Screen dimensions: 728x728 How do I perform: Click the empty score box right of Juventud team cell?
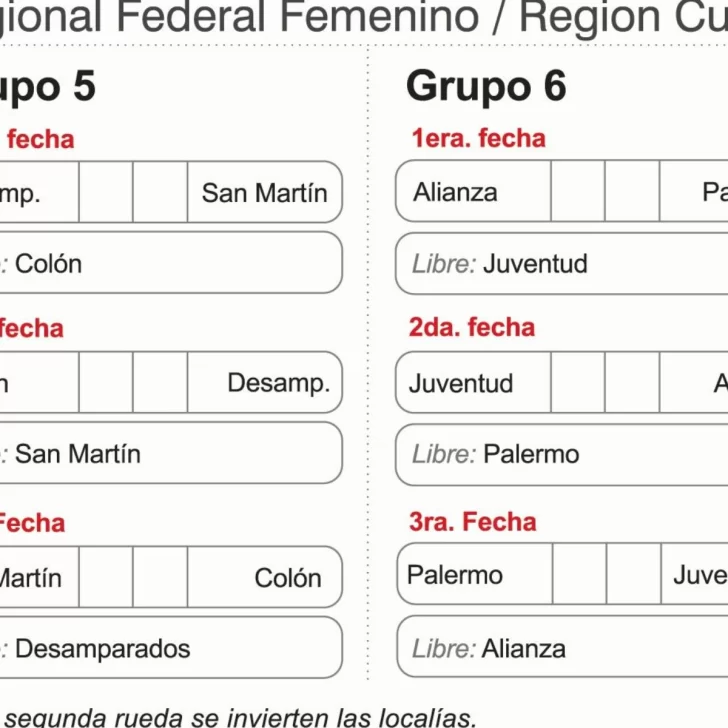coord(578,383)
